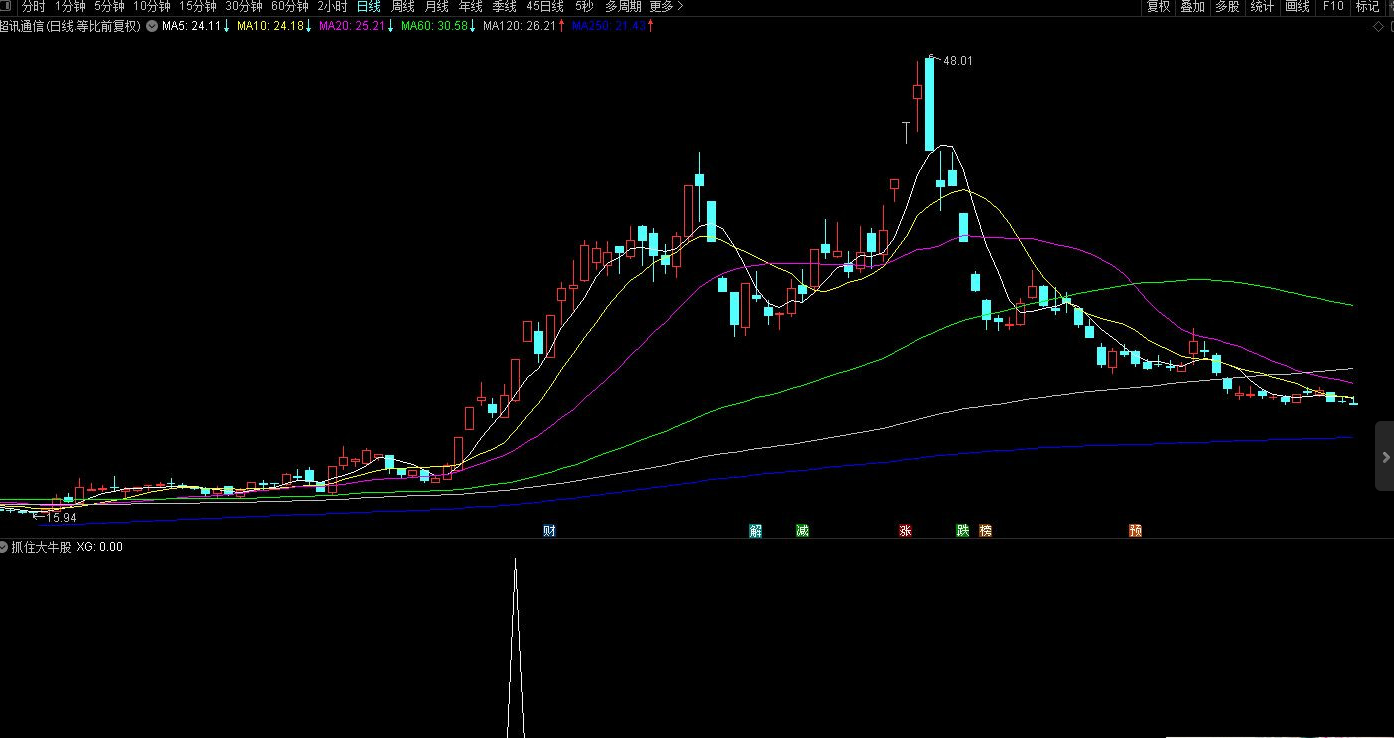Image resolution: width=1394 pixels, height=738 pixels.
Task: Open the 抓住大牛股 indicator dropdown
Action: point(5,547)
